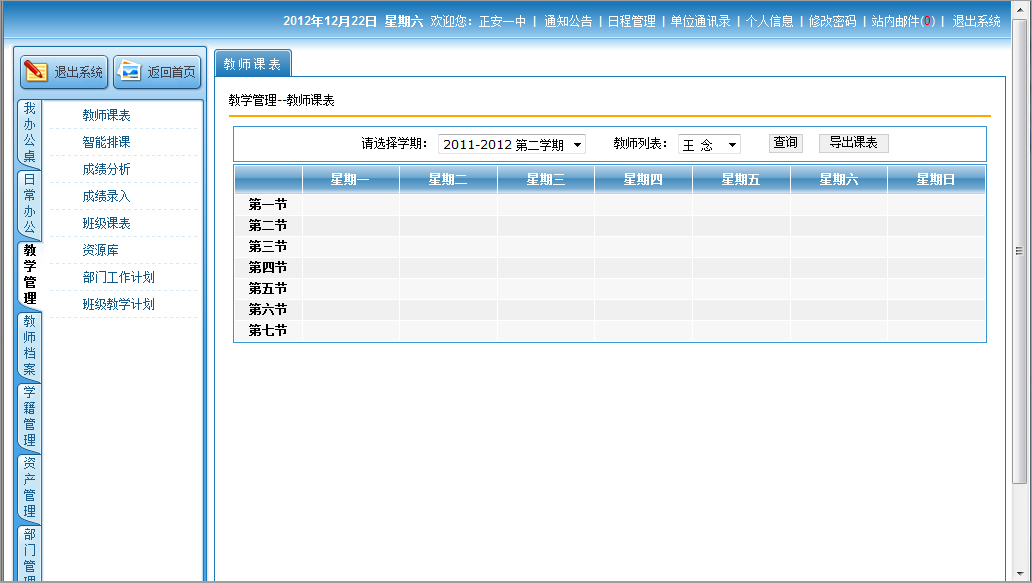Open the 请选择学期 semester dropdown

[512, 145]
